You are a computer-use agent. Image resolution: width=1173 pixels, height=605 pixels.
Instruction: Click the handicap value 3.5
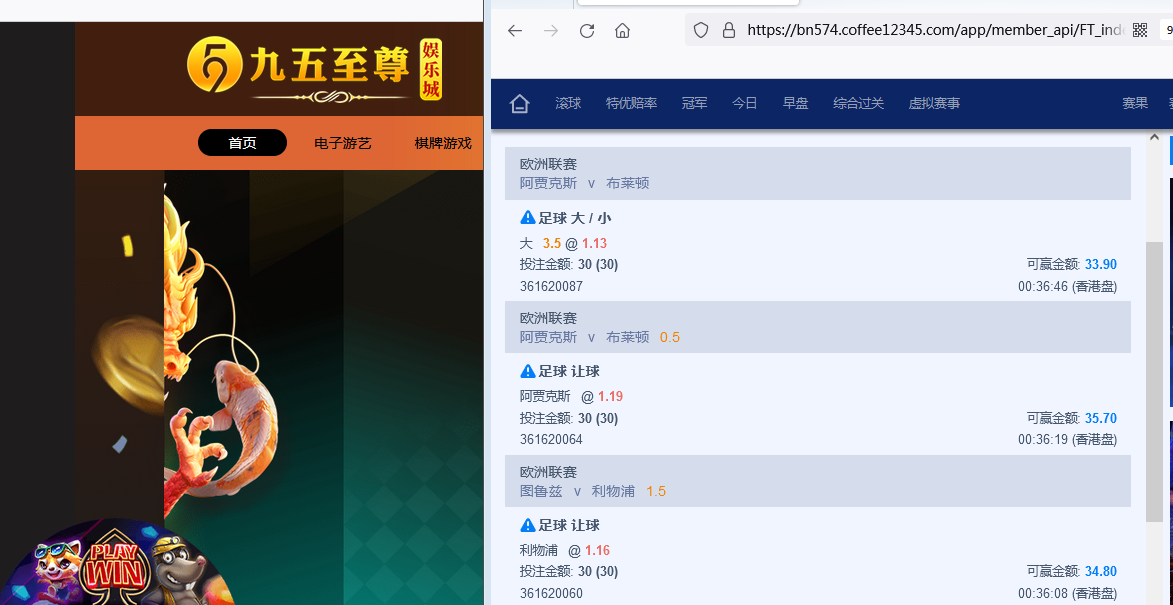click(552, 243)
